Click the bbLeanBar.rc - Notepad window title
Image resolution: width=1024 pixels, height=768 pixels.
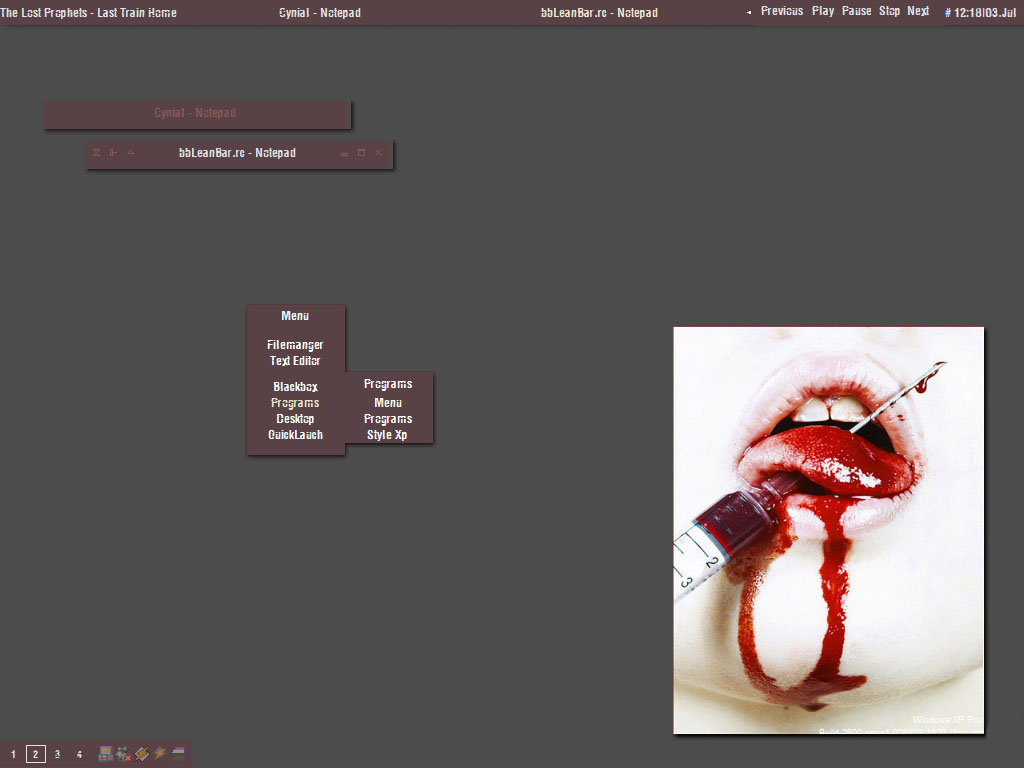point(238,153)
